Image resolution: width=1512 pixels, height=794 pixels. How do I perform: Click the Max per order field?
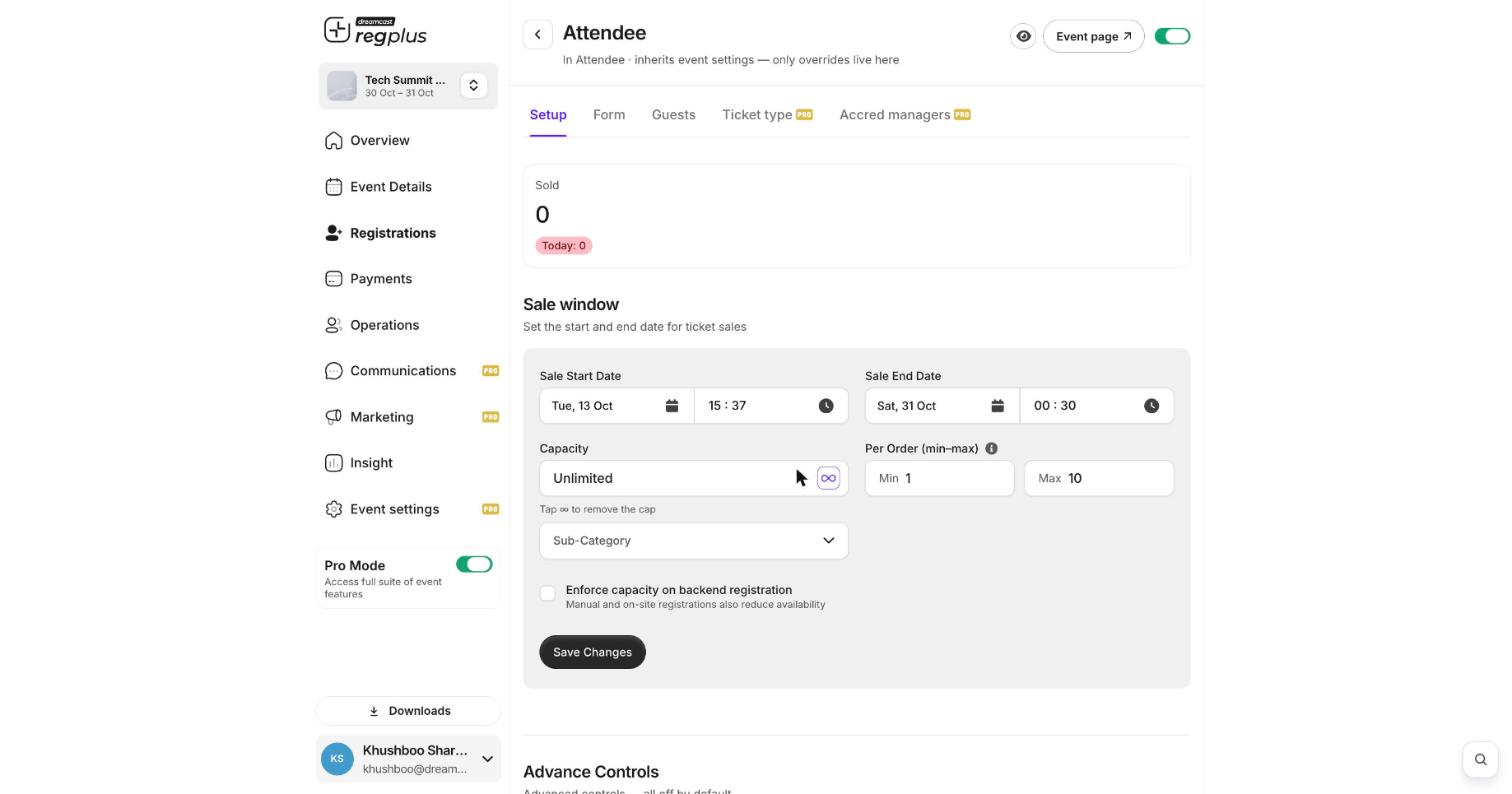pyautogui.click(x=1099, y=478)
